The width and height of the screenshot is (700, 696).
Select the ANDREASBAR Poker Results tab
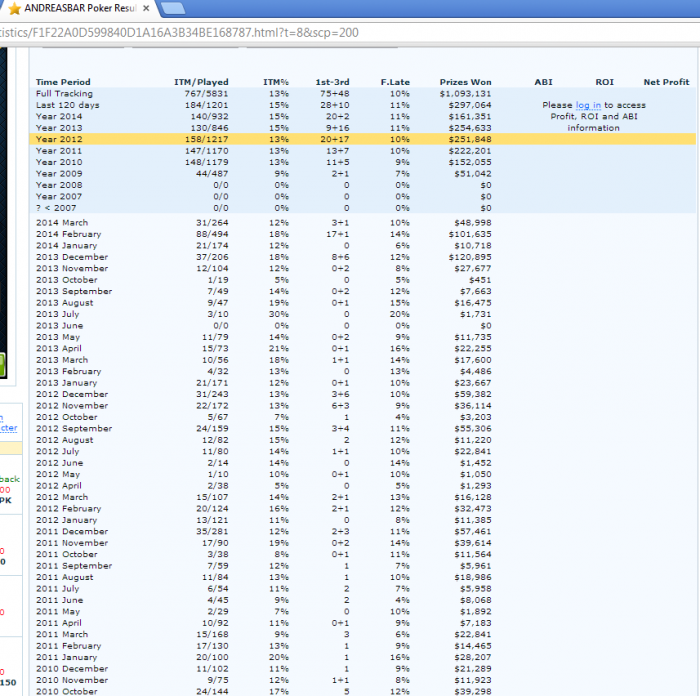coord(78,8)
